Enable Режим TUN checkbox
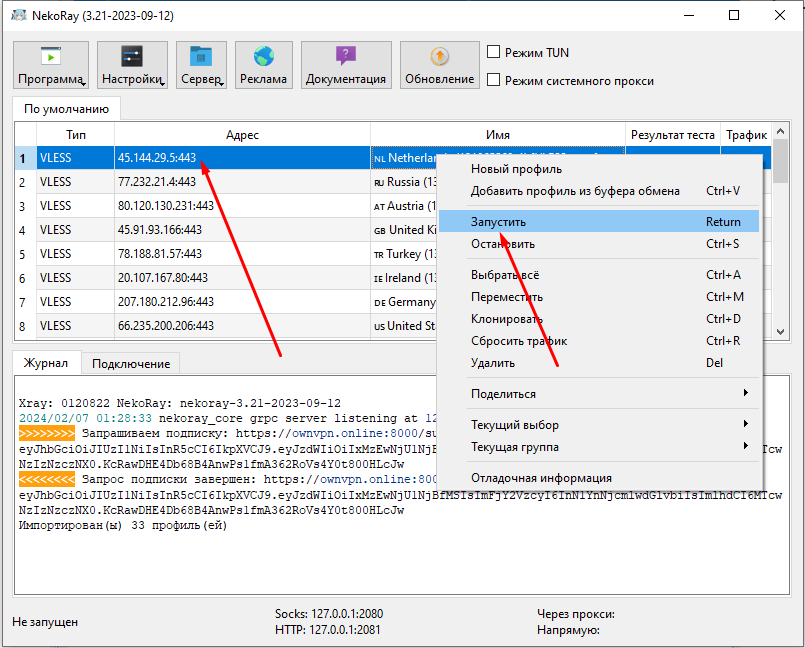 coord(493,52)
